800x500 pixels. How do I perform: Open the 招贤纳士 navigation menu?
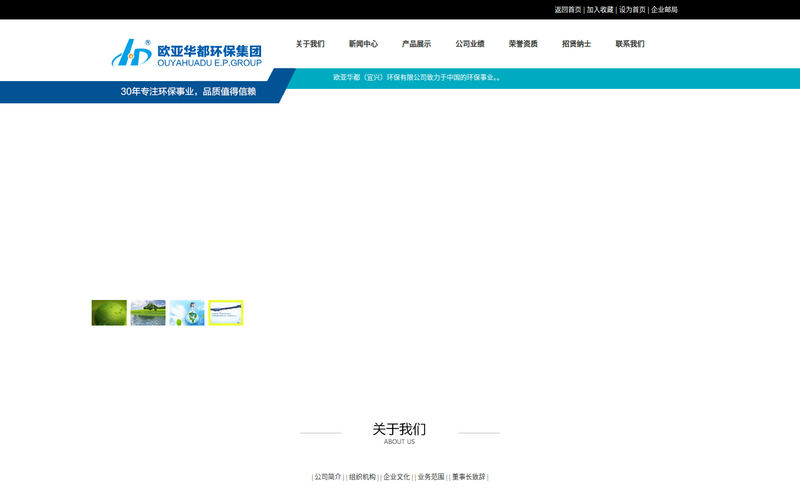click(x=577, y=44)
